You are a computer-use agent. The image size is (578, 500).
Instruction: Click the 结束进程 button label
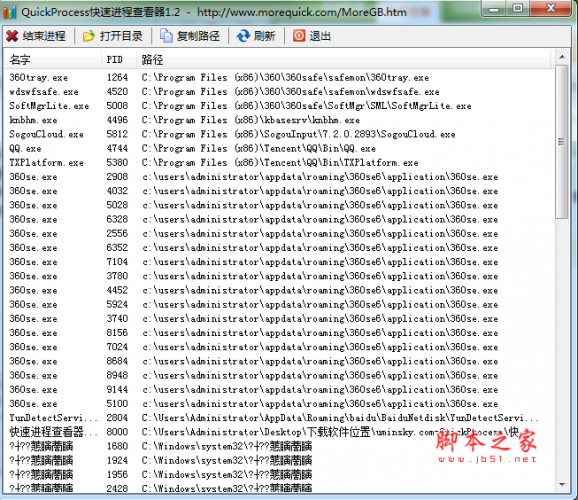44,36
